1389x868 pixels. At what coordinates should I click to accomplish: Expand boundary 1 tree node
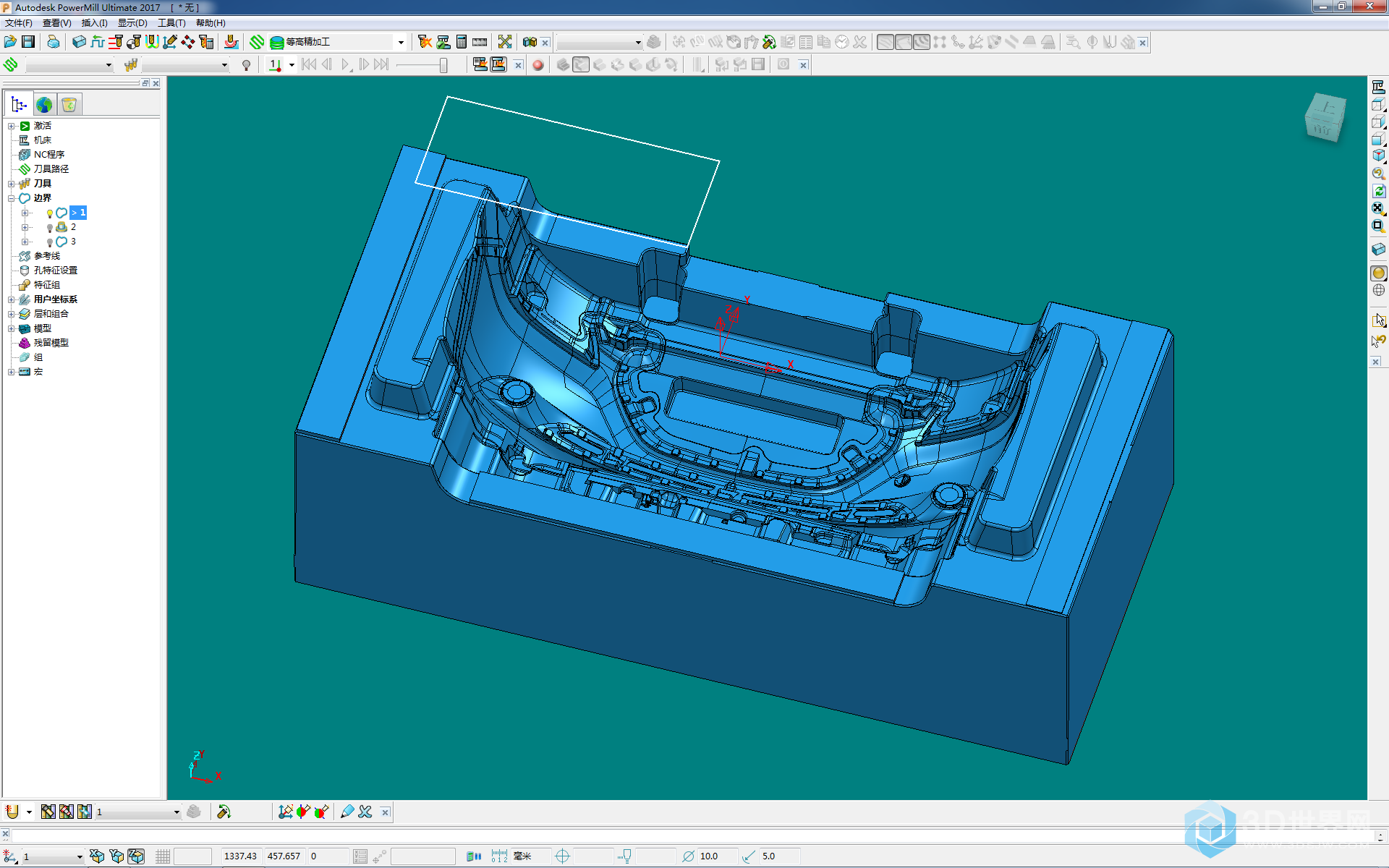25,213
